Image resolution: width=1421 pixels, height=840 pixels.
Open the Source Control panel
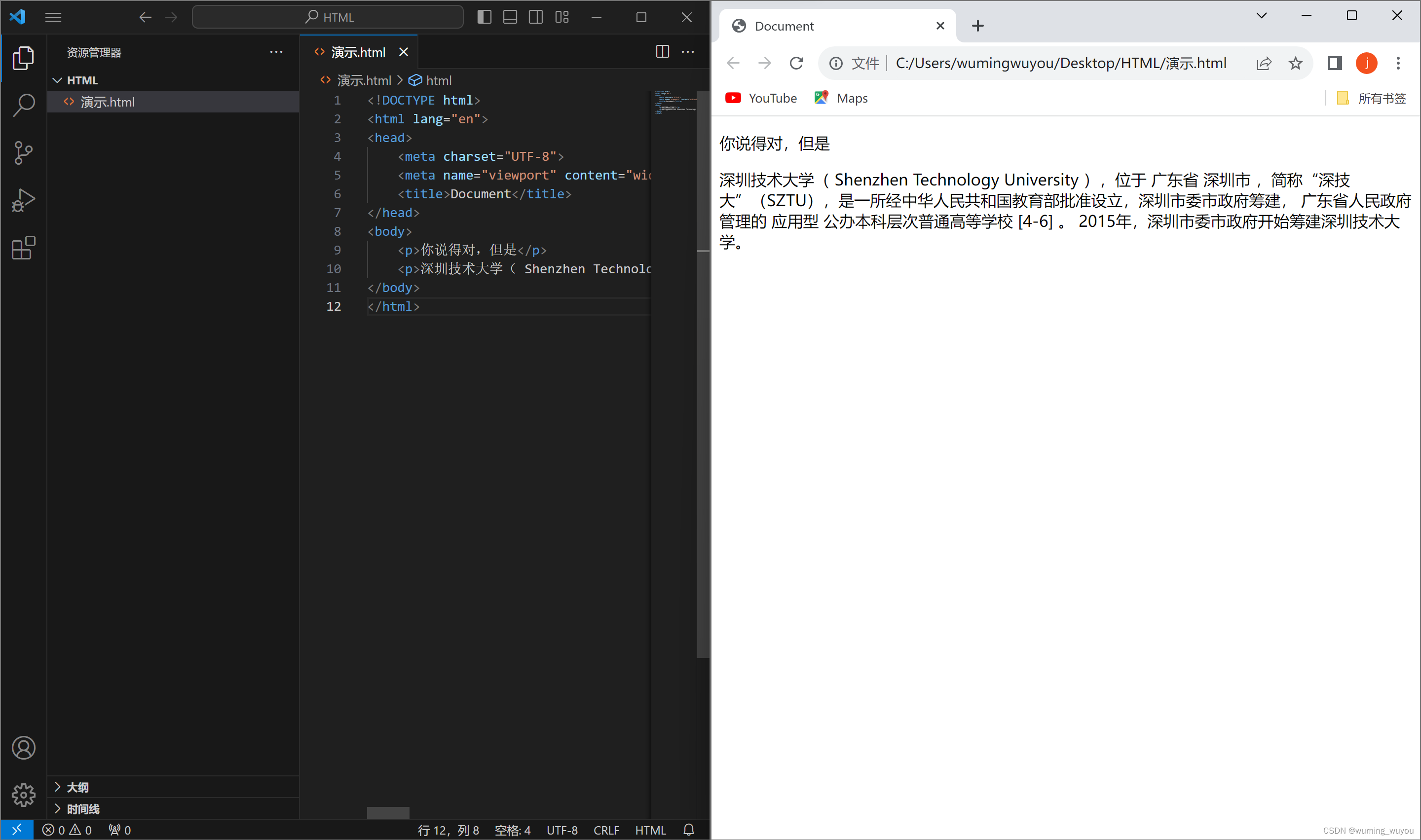[23, 152]
